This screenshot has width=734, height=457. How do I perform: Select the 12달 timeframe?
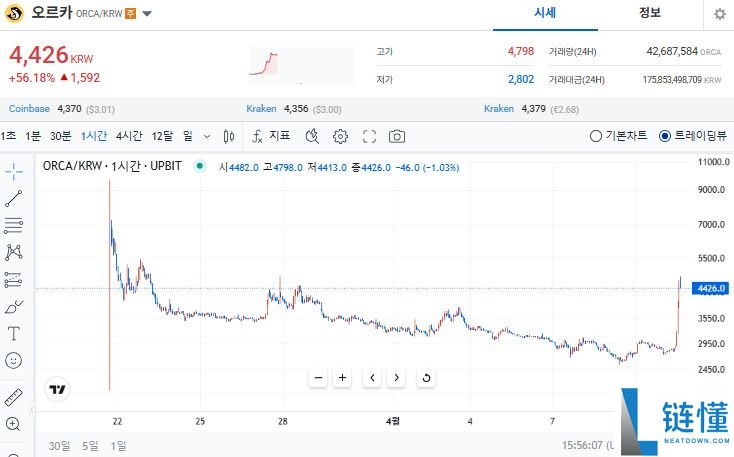162,136
